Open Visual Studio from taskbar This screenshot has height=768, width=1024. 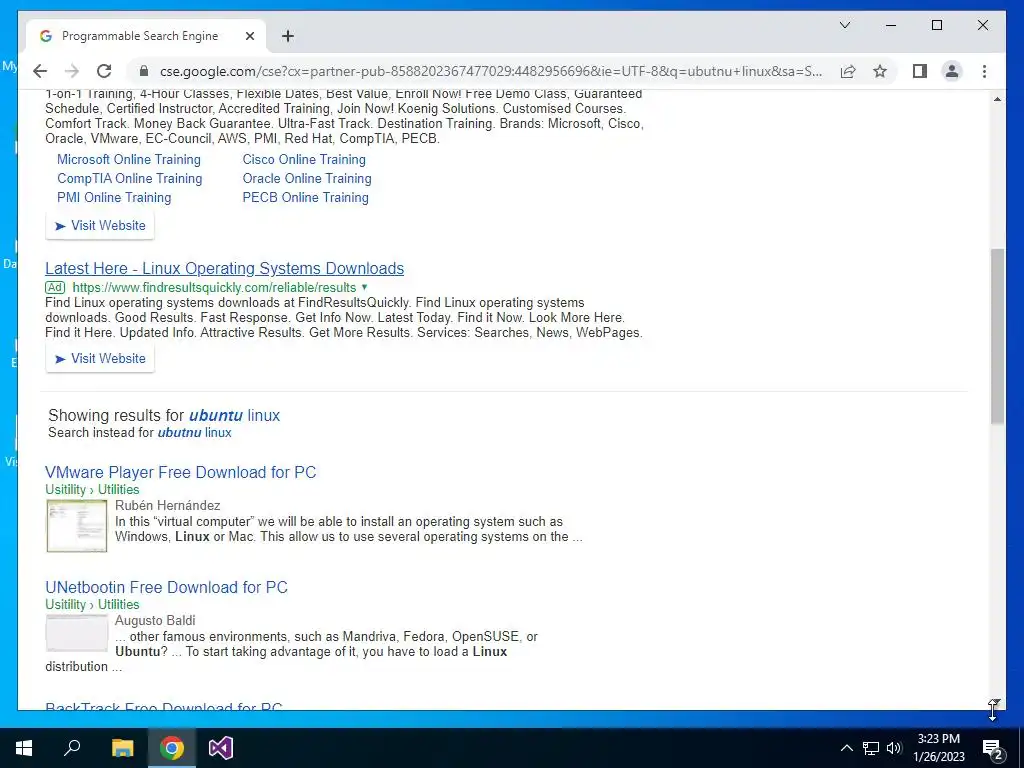point(221,748)
